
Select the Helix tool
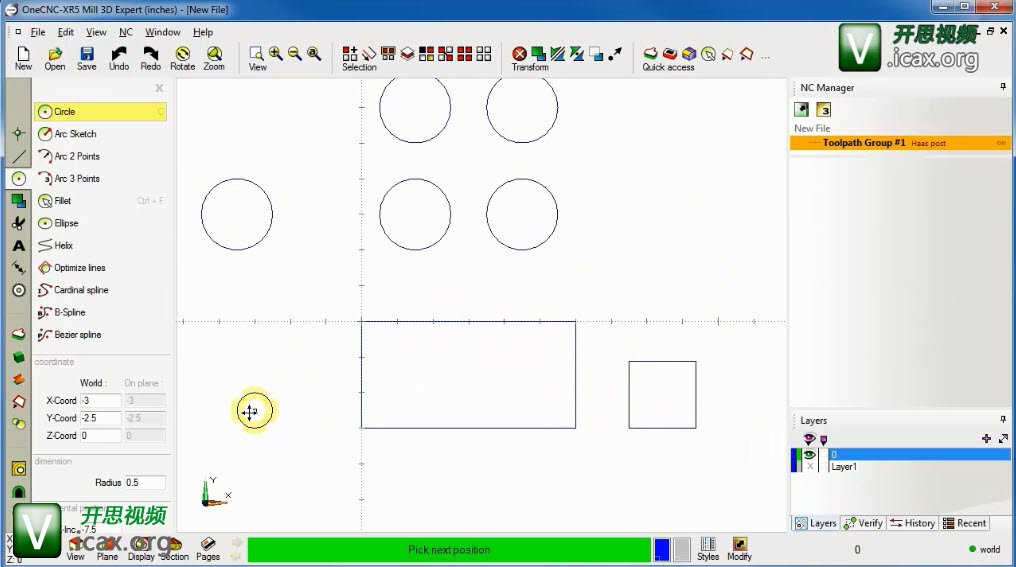point(100,245)
